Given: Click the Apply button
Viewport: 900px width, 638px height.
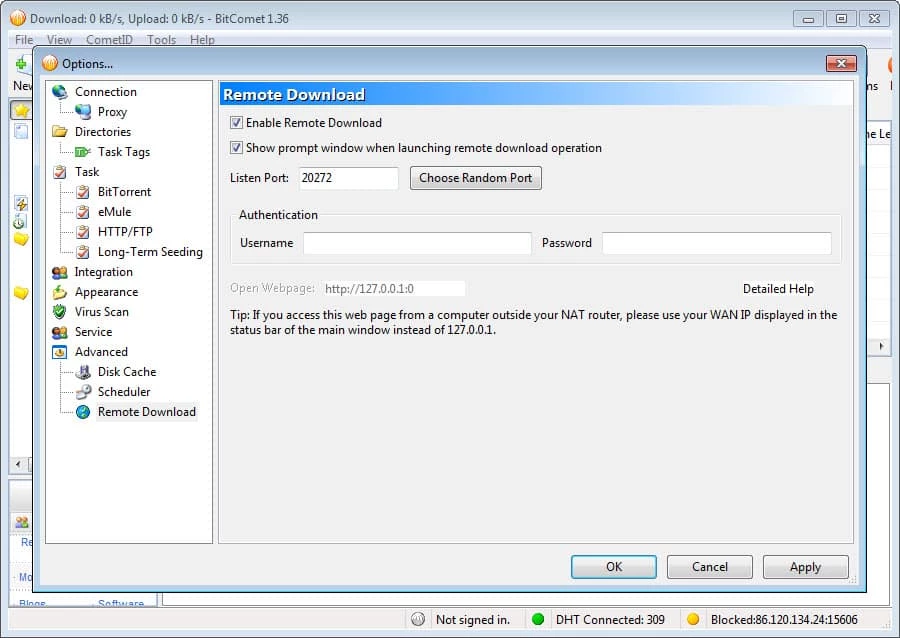Looking at the screenshot, I should click(805, 567).
